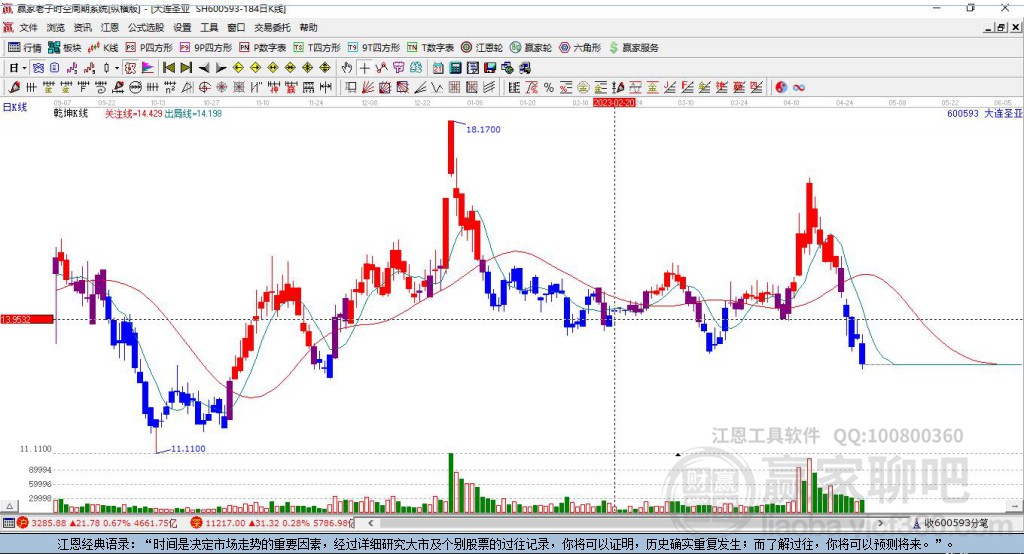Step chart left with black arrow
This screenshot has width=1024, height=554.
click(204, 68)
